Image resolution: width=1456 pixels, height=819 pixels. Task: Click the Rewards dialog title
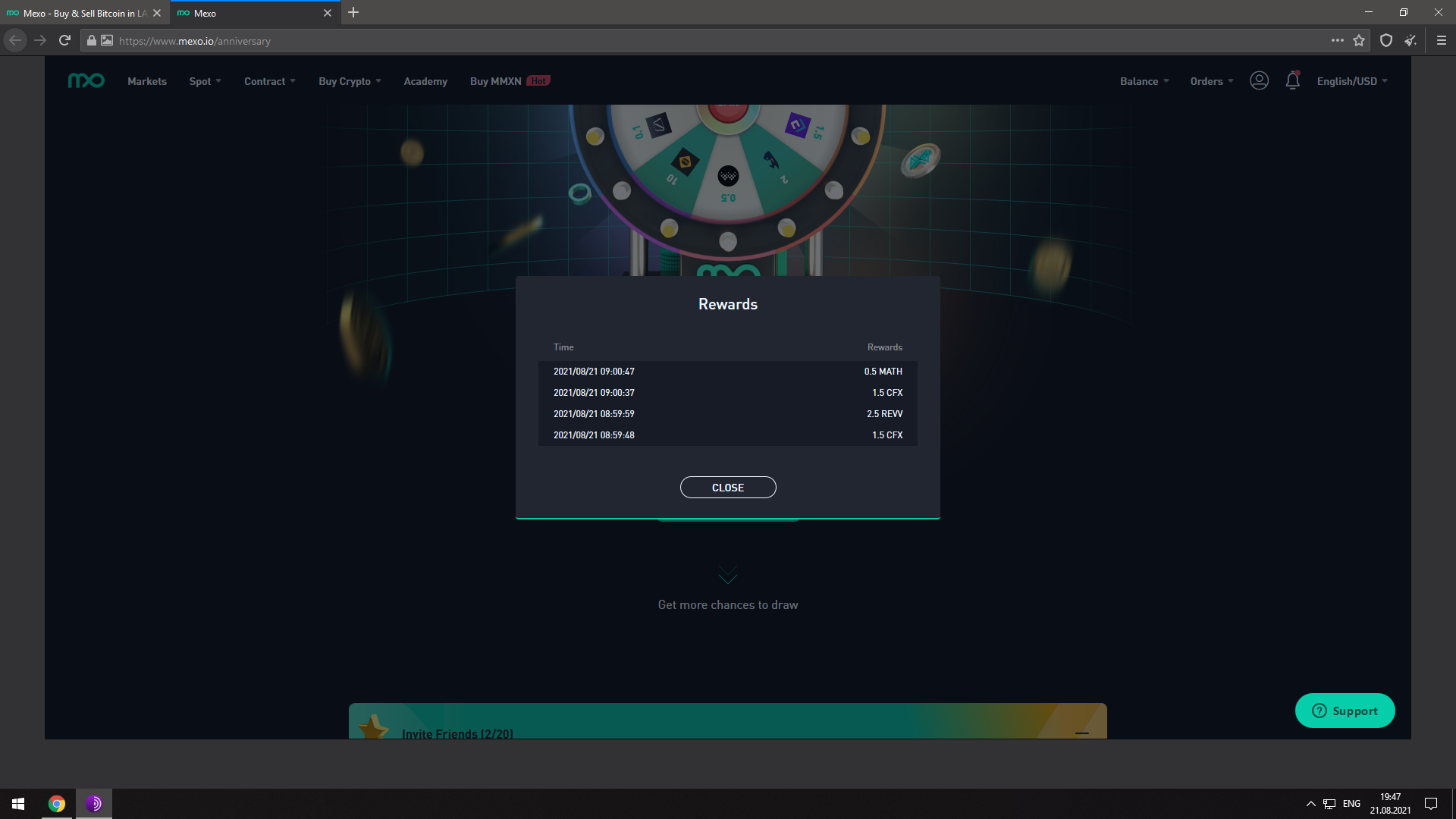[728, 304]
